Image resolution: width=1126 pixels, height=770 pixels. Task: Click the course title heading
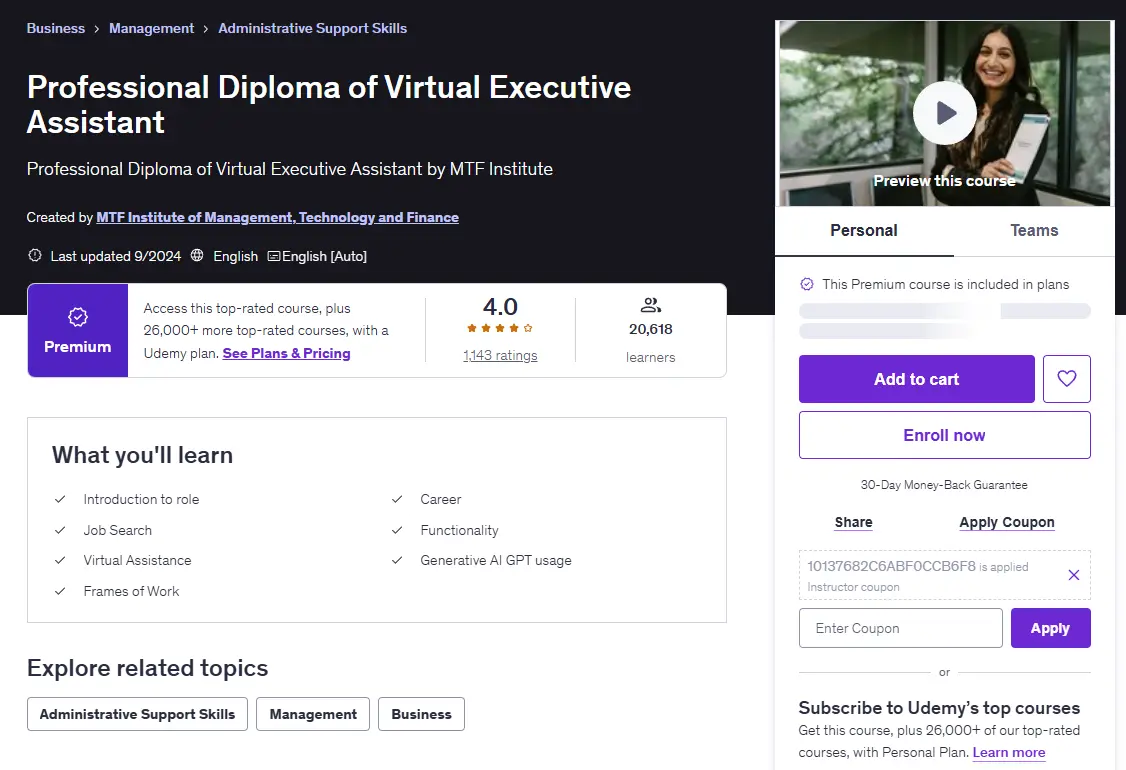point(329,104)
